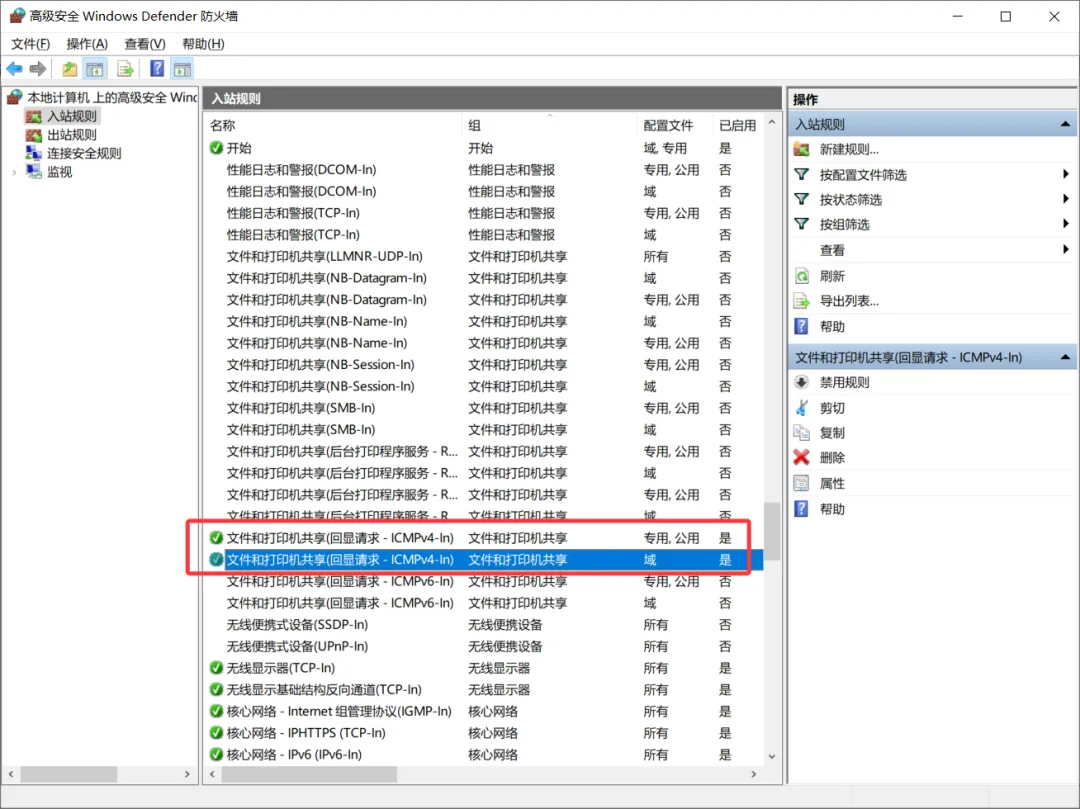The image size is (1080, 809).
Task: Click the 按状态筛选 funnel icon
Action: point(802,199)
